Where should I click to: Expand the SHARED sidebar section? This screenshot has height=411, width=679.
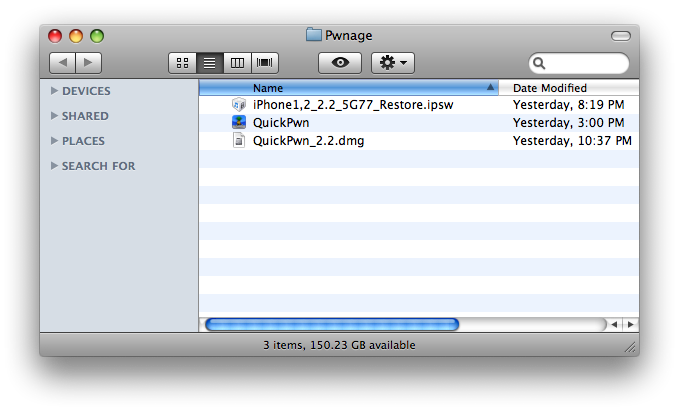pyautogui.click(x=54, y=116)
